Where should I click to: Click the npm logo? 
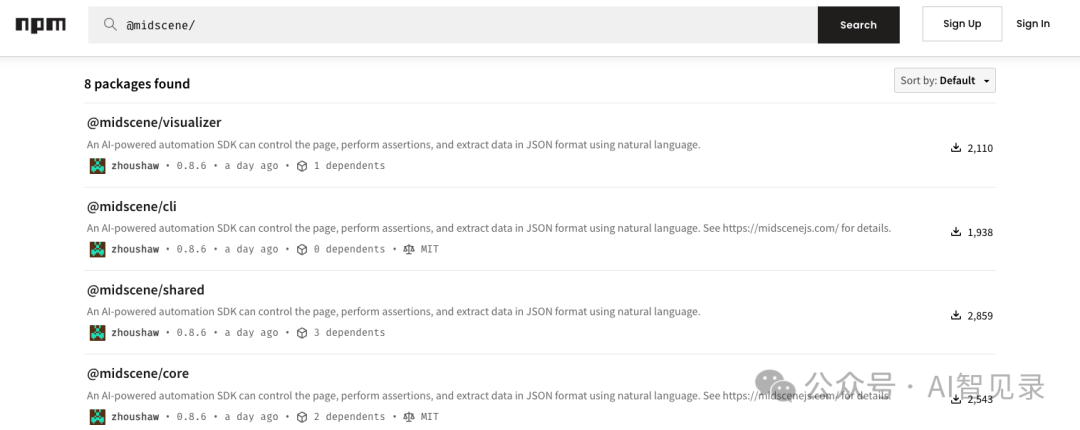[40, 25]
